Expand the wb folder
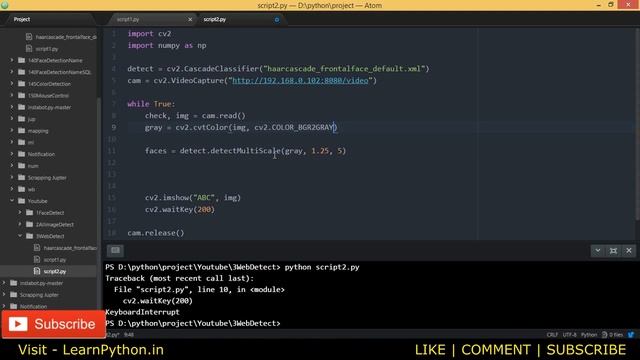Viewport: 640px width, 360px height. (11, 189)
